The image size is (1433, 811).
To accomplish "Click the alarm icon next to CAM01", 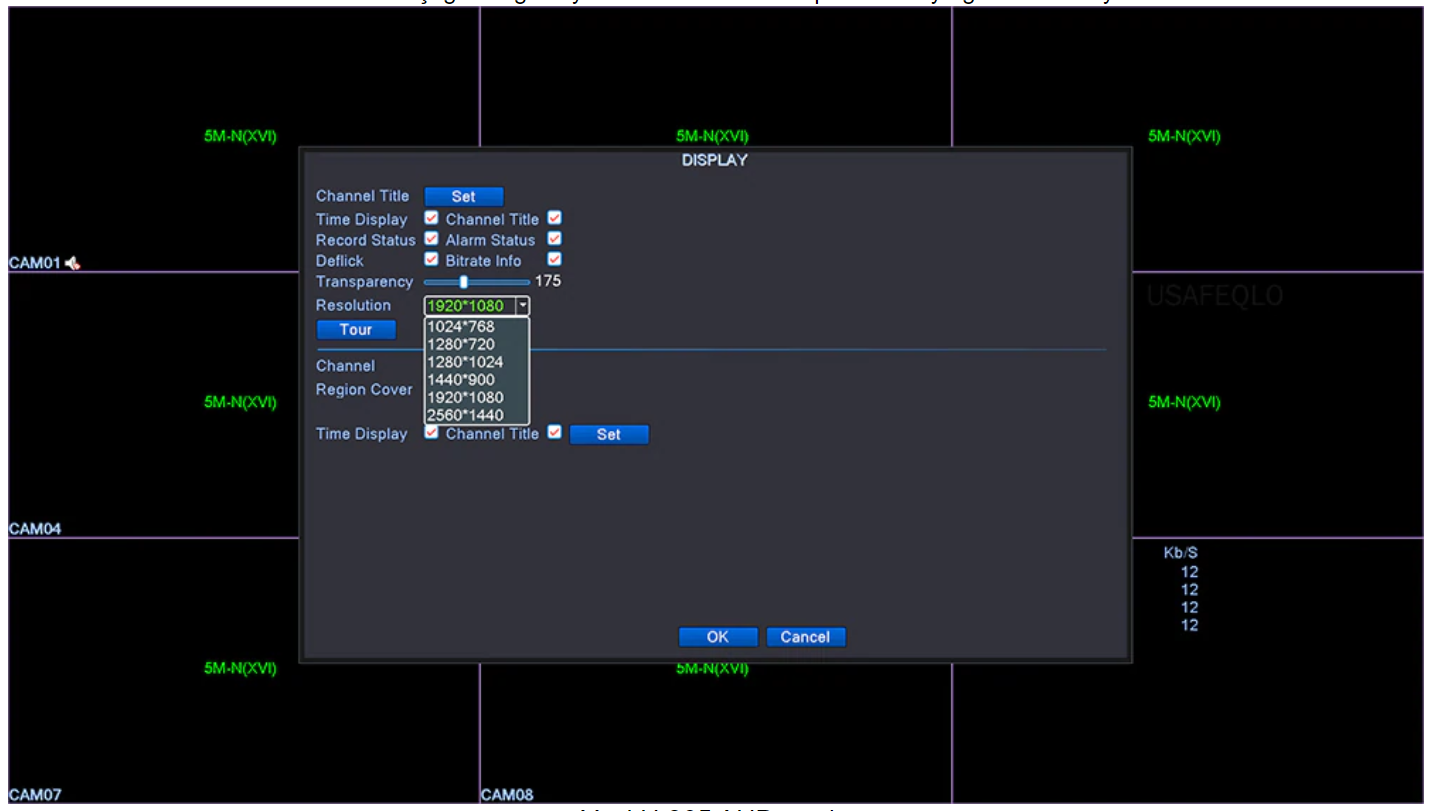I will coord(74,264).
